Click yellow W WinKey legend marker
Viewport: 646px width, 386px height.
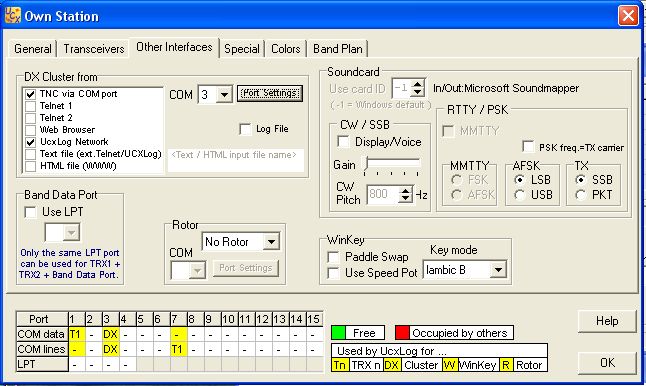[449, 365]
